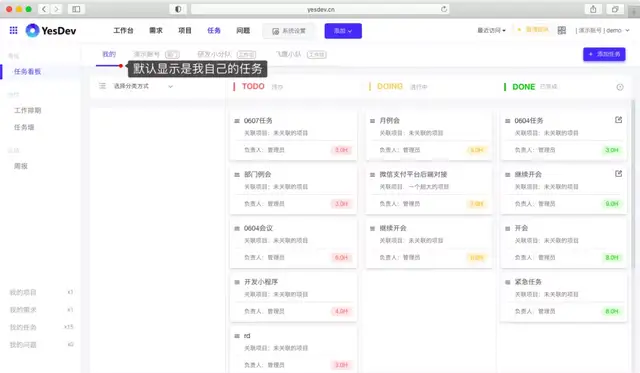Click the 微信支付平台后端对接 card title

[413, 174]
